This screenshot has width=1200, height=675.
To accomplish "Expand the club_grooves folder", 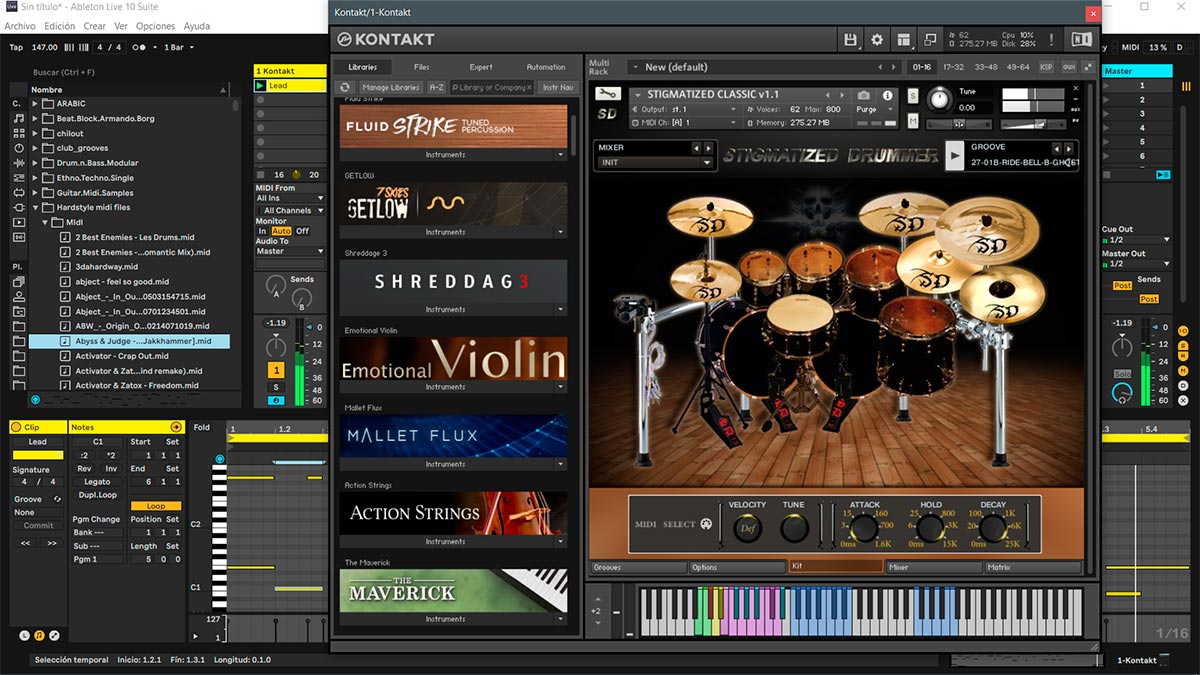I will [x=35, y=148].
